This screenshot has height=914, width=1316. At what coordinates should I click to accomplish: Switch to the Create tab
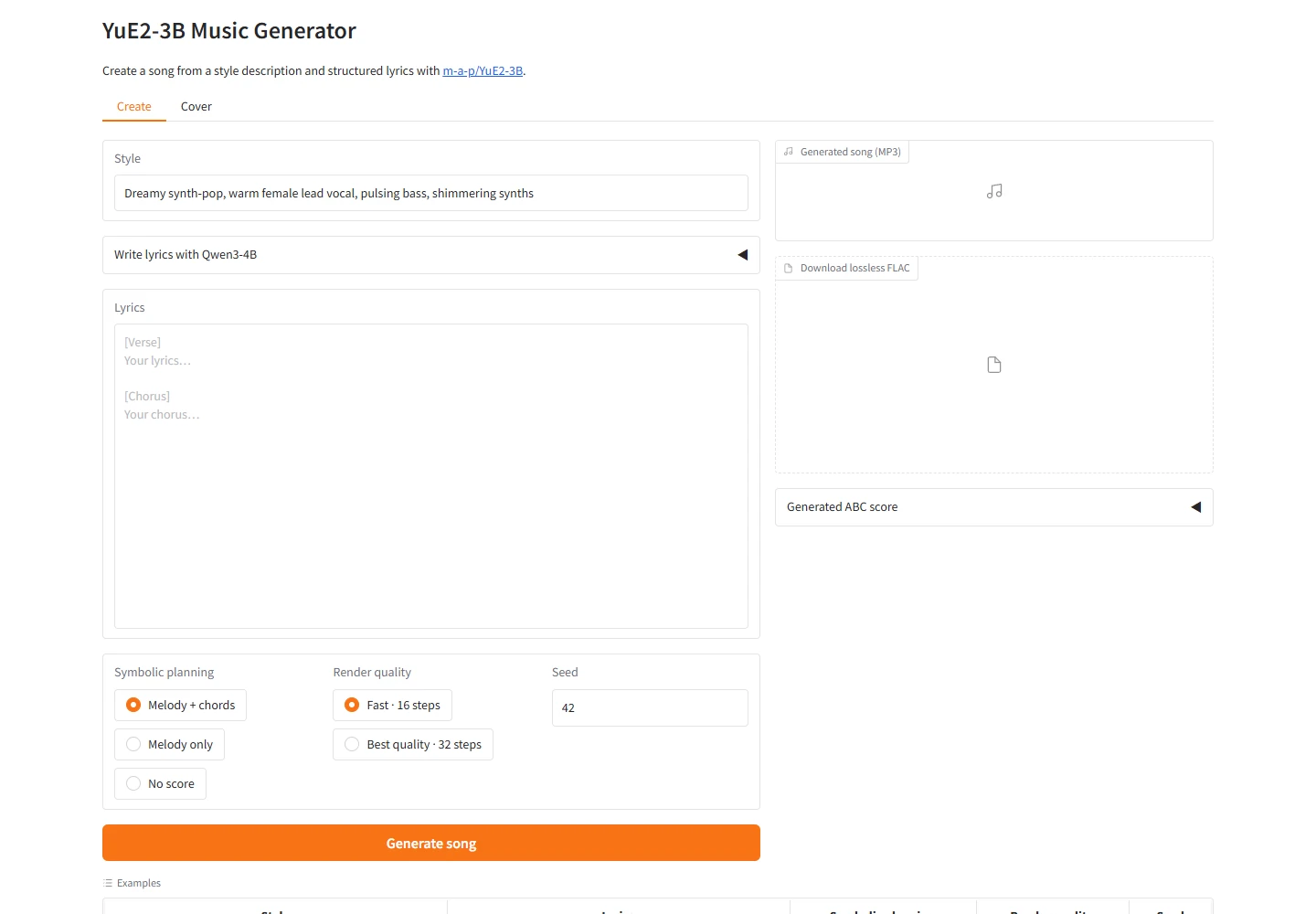click(134, 107)
